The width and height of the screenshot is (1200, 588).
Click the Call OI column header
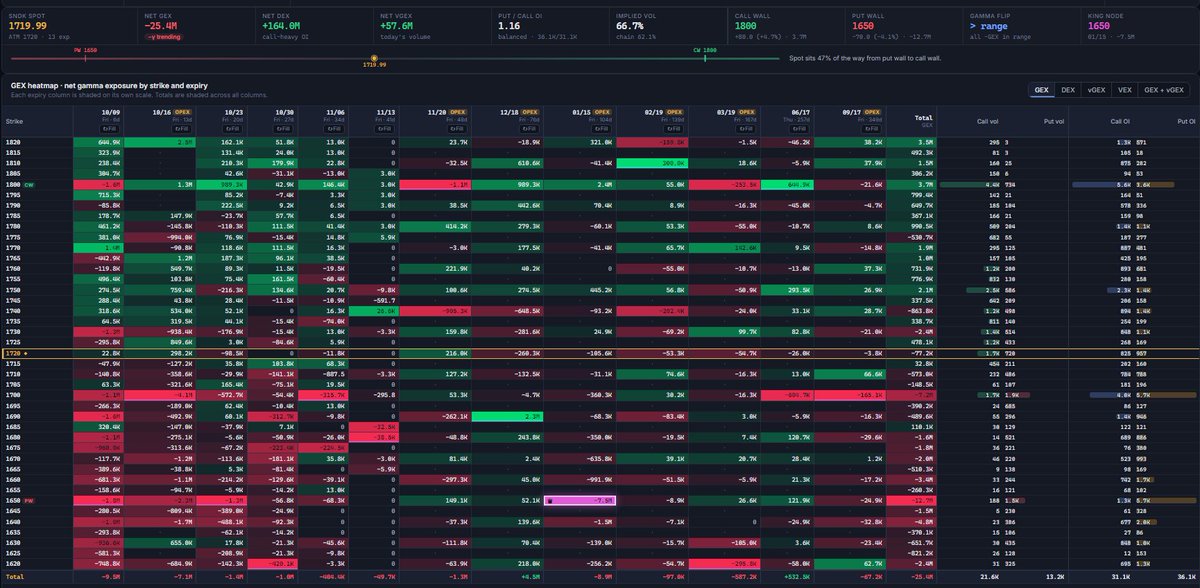[1118, 120]
